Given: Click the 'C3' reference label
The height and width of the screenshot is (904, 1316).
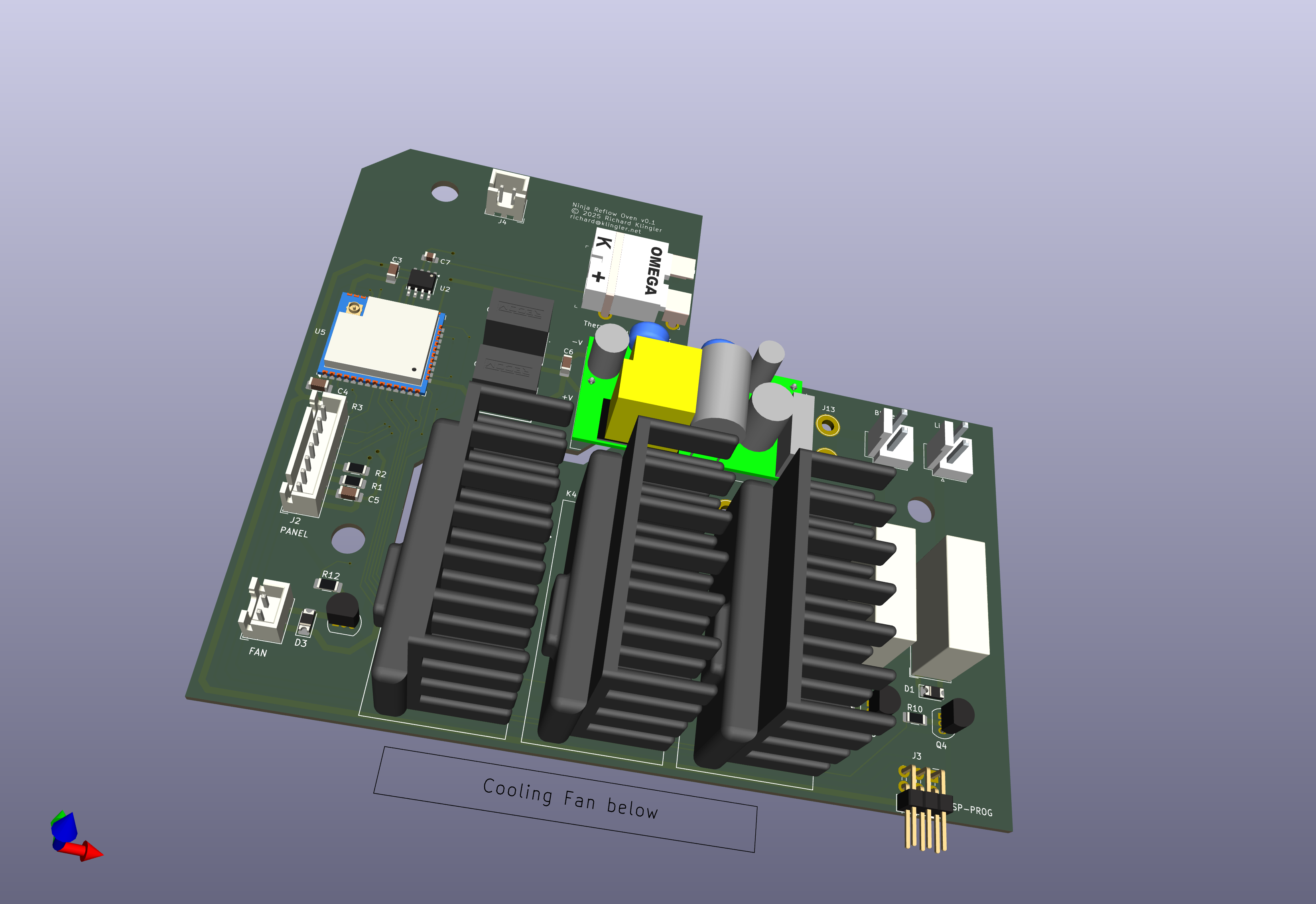Looking at the screenshot, I should (397, 260).
